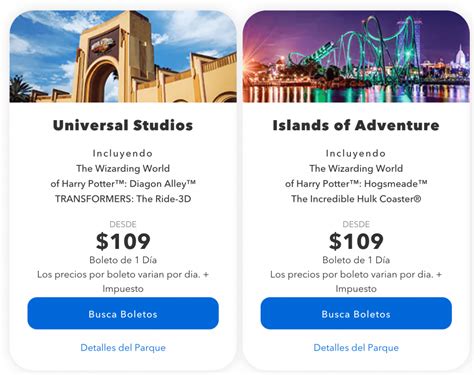Click Busca Boletos under Islands of Adventure
Image resolution: width=474 pixels, height=375 pixels.
tap(356, 313)
